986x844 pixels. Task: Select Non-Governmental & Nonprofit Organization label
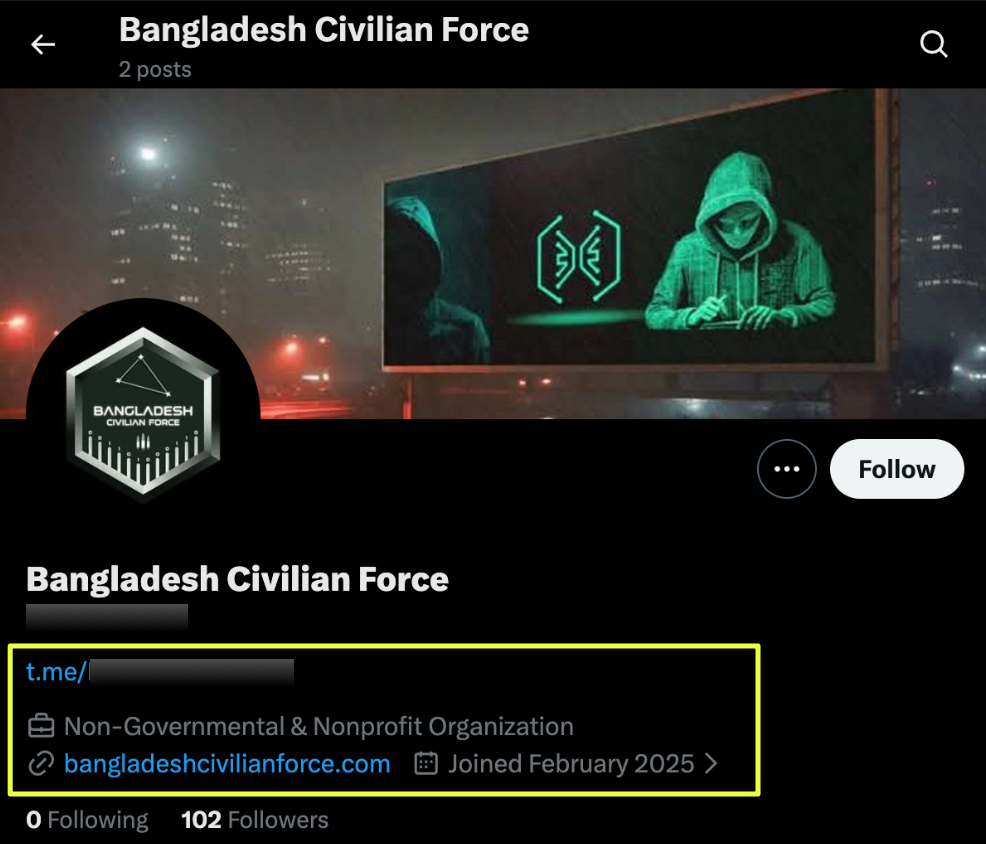point(319,726)
